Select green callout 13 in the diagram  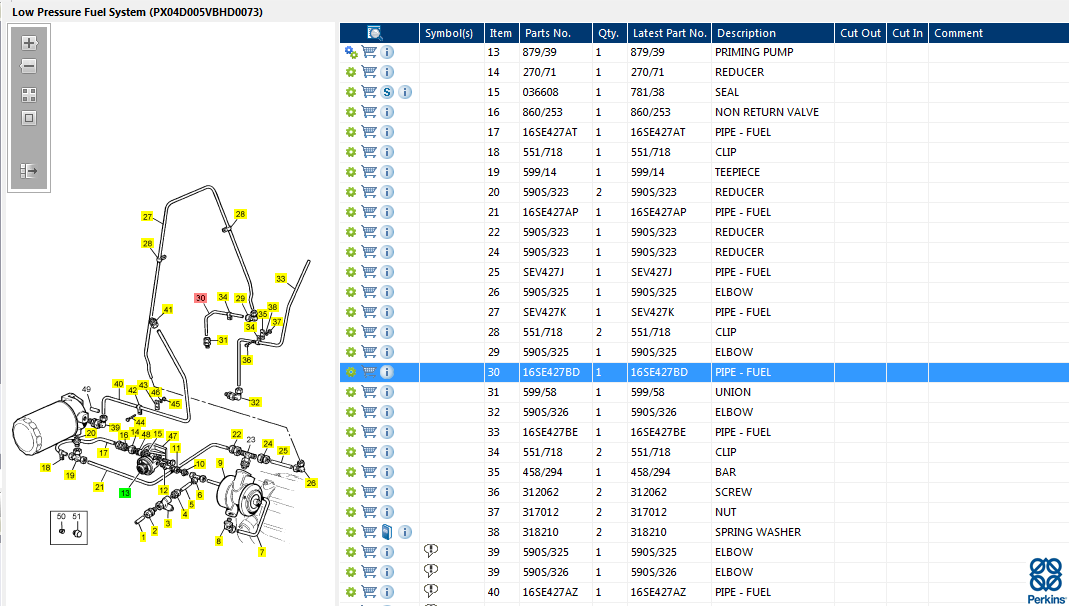pos(125,493)
